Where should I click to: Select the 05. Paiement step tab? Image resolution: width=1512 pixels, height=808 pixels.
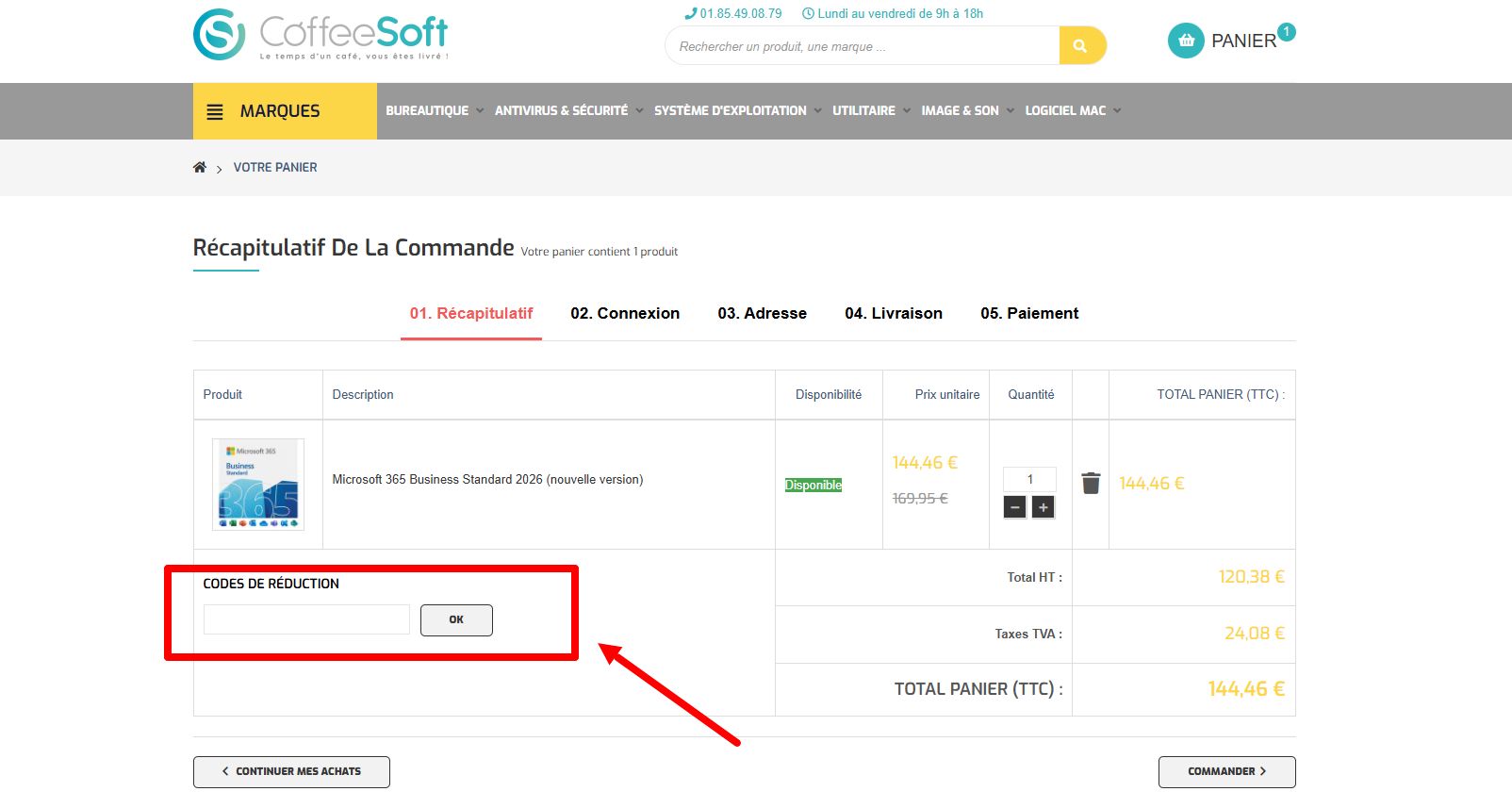point(1029,313)
